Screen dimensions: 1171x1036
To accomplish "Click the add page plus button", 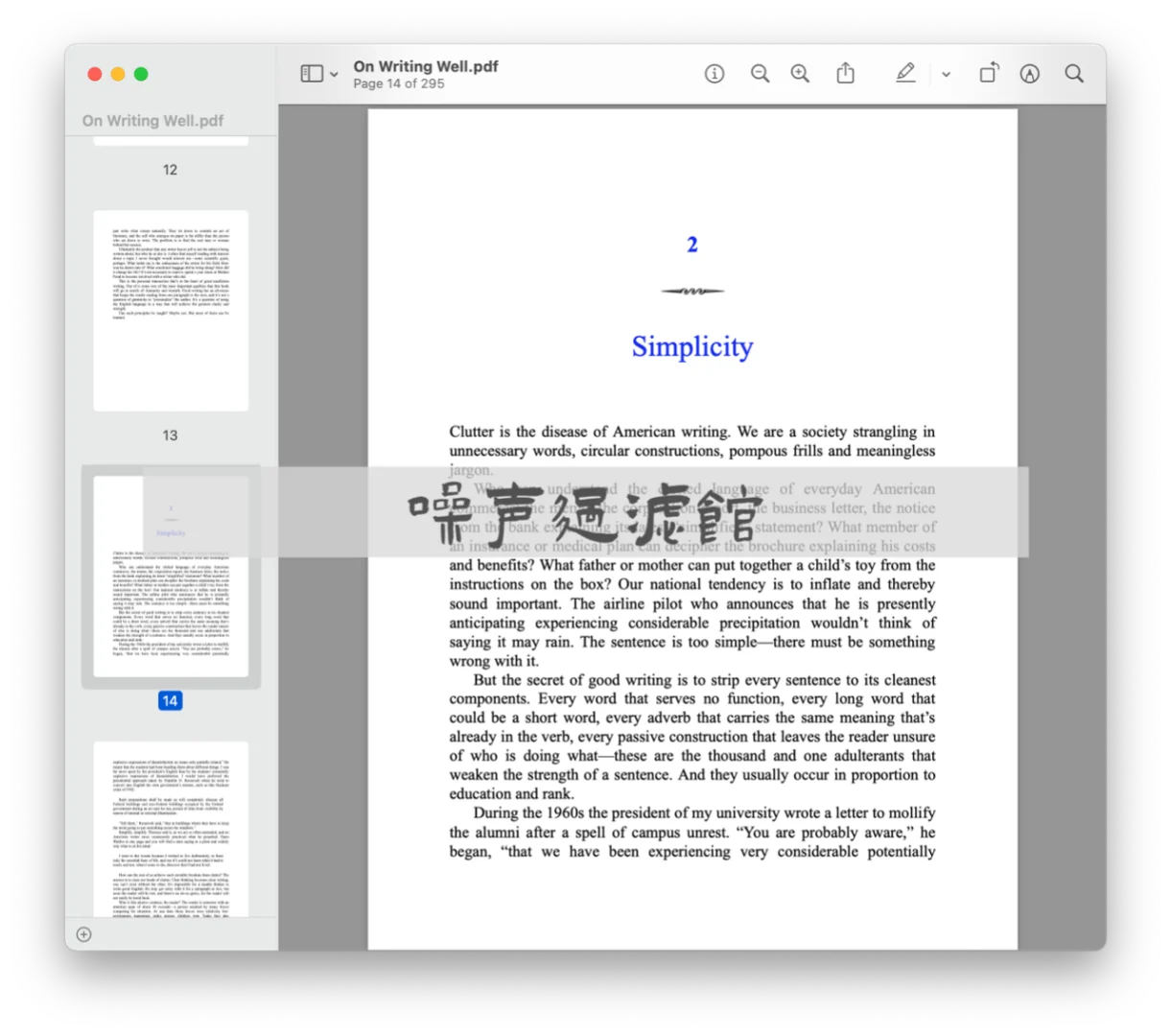I will [x=84, y=934].
